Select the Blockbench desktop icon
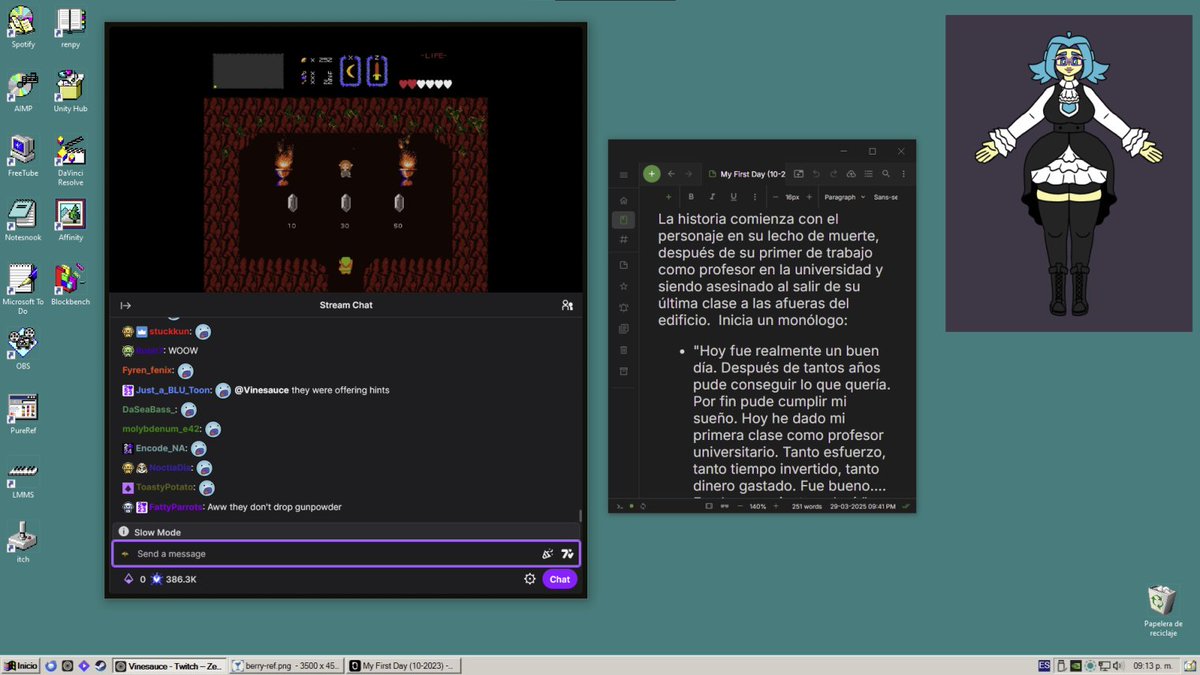This screenshot has height=675, width=1200. 70,285
